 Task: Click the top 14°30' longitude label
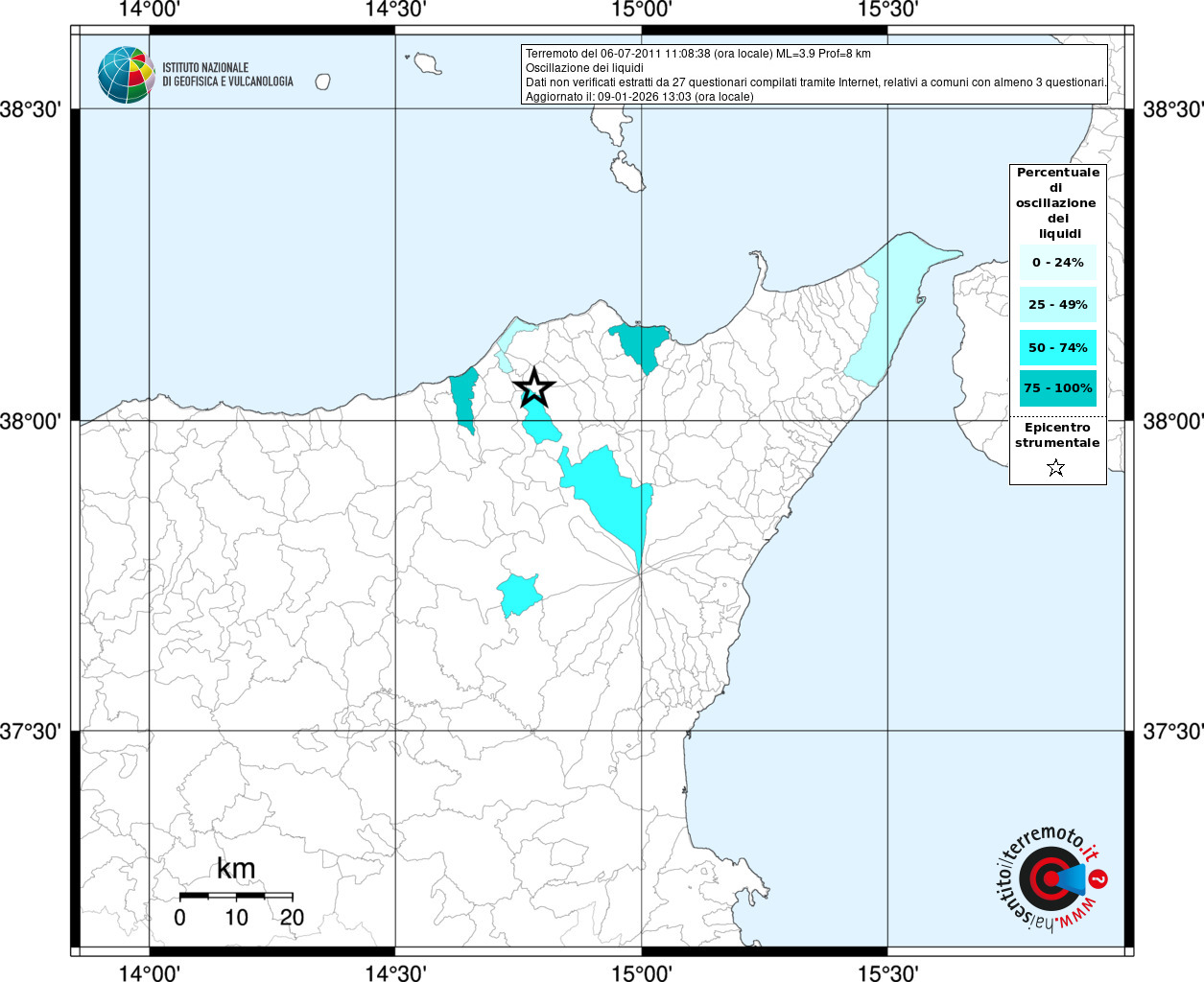394,10
